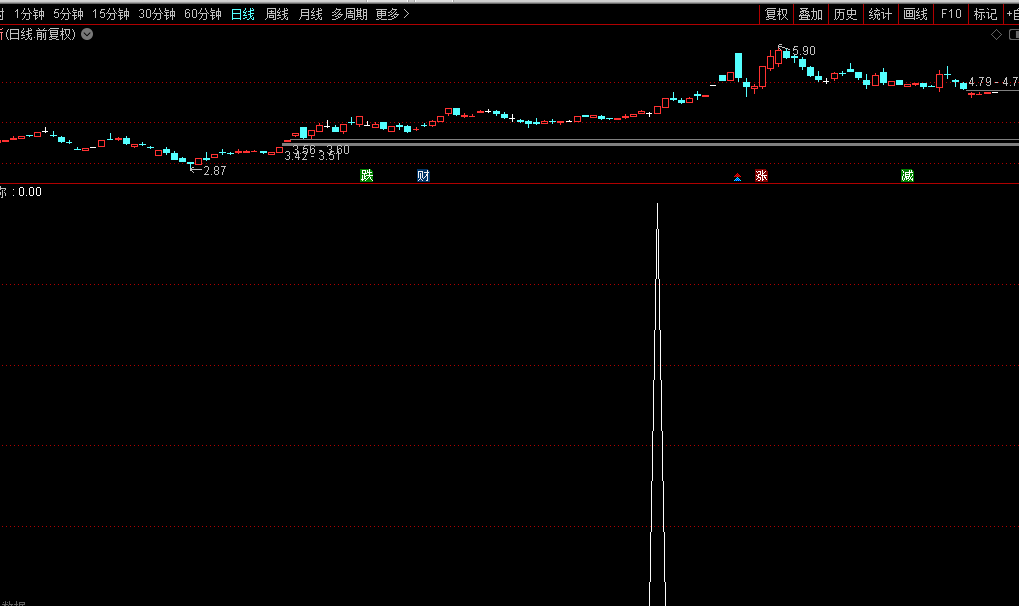Click the blue 财 financial report marker
The width and height of the screenshot is (1019, 606).
point(424,176)
